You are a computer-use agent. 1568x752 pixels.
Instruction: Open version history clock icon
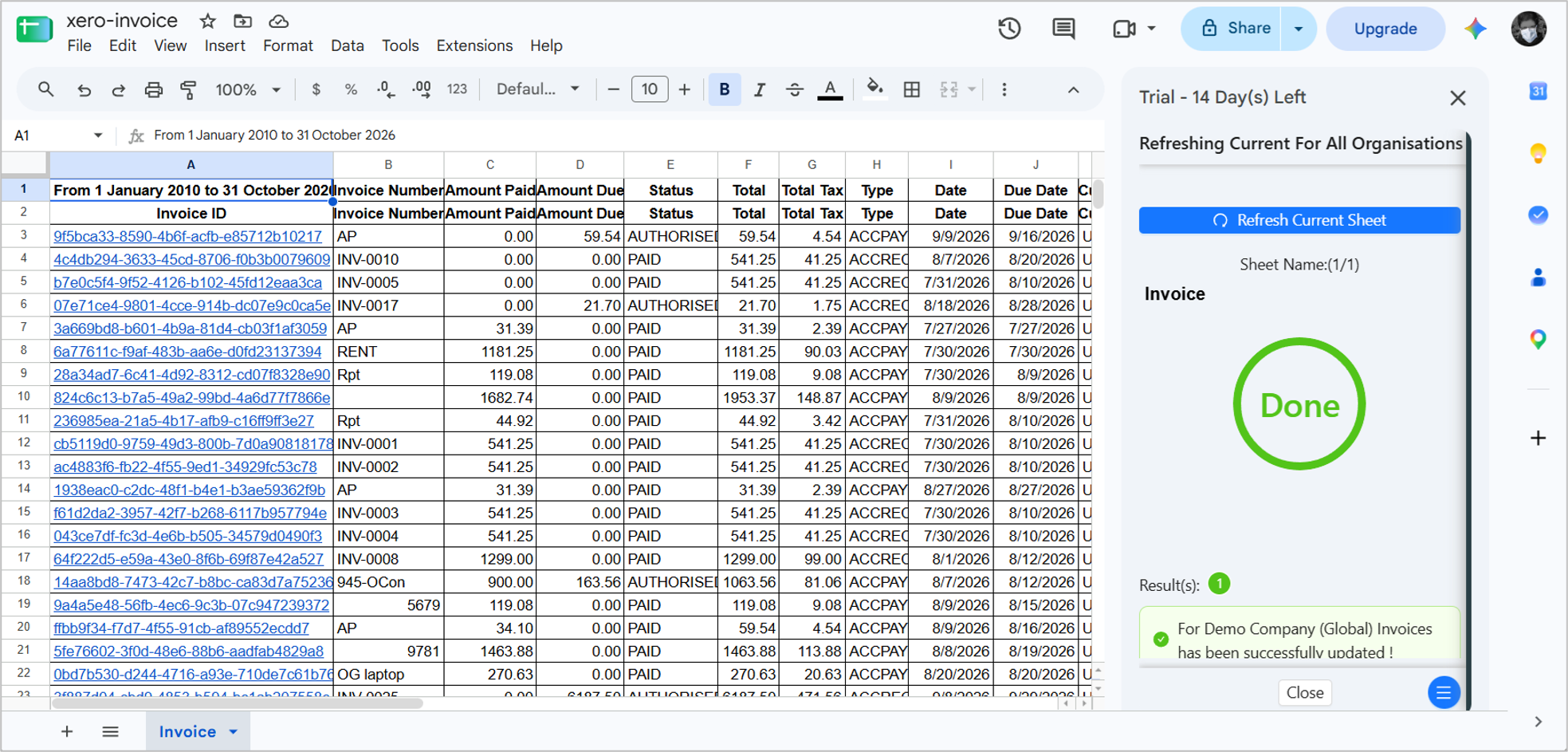[x=1009, y=29]
